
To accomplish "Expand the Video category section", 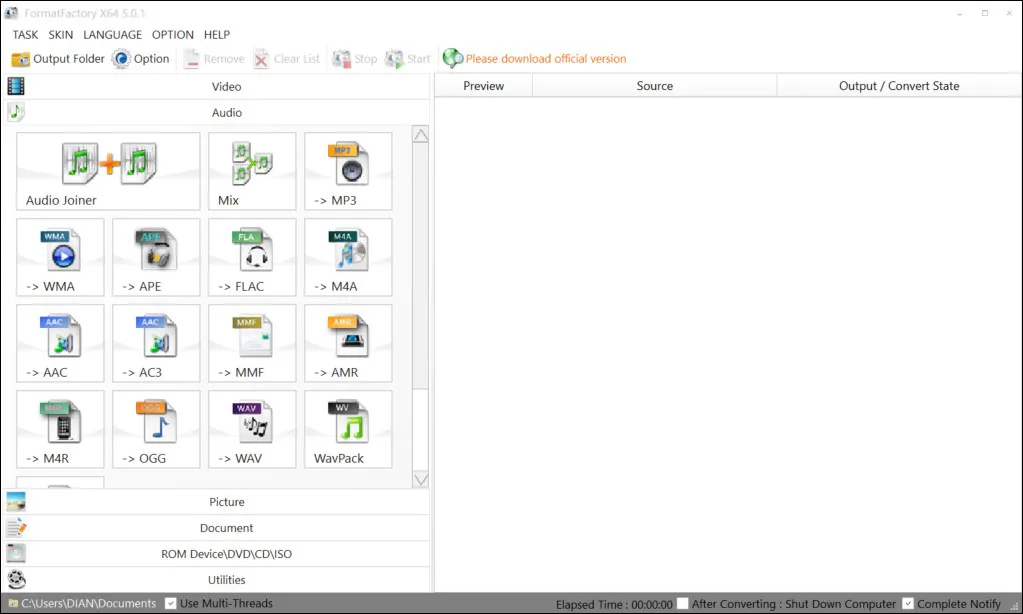I will pyautogui.click(x=226, y=87).
